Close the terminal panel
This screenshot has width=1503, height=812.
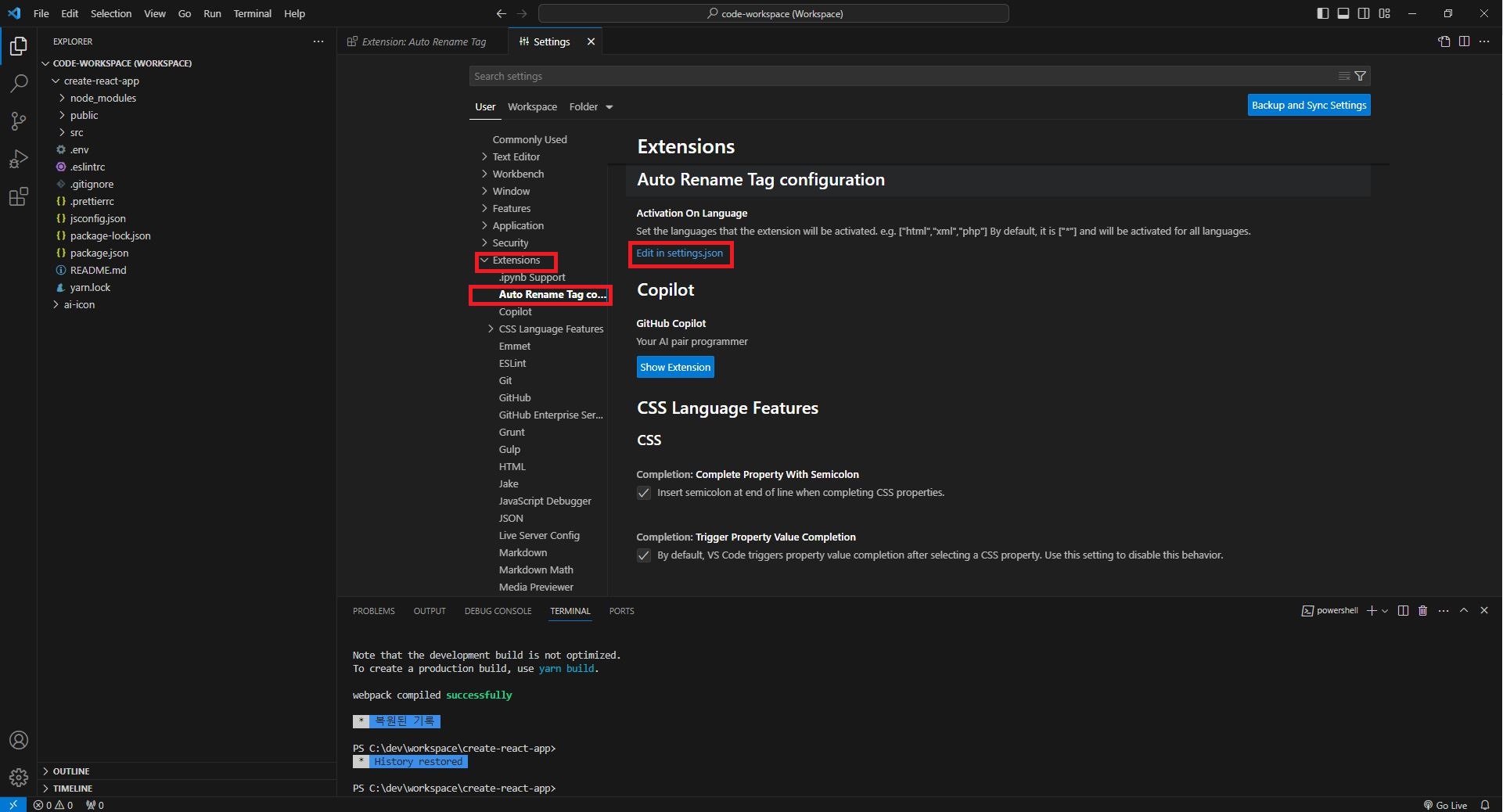pyautogui.click(x=1483, y=610)
